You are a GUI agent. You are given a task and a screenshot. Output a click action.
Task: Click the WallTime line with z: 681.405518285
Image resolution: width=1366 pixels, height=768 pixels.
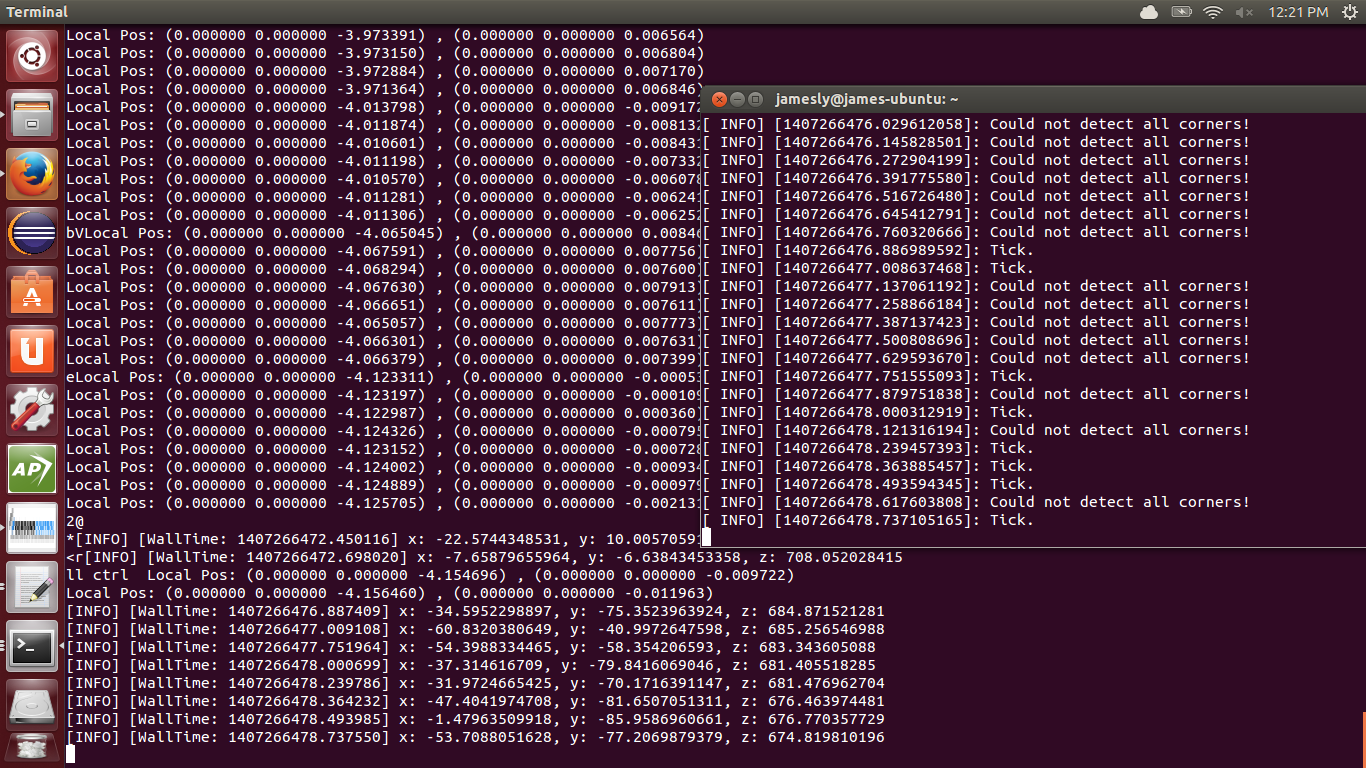coord(471,664)
